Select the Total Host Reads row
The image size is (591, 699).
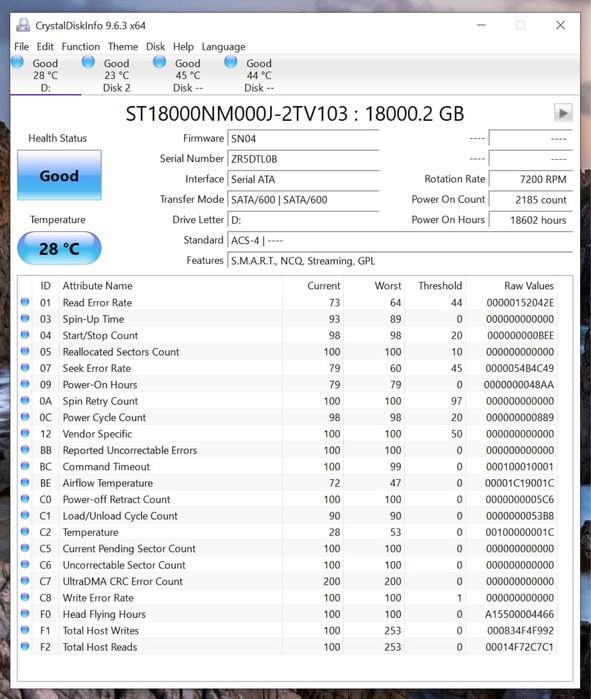[x=287, y=647]
